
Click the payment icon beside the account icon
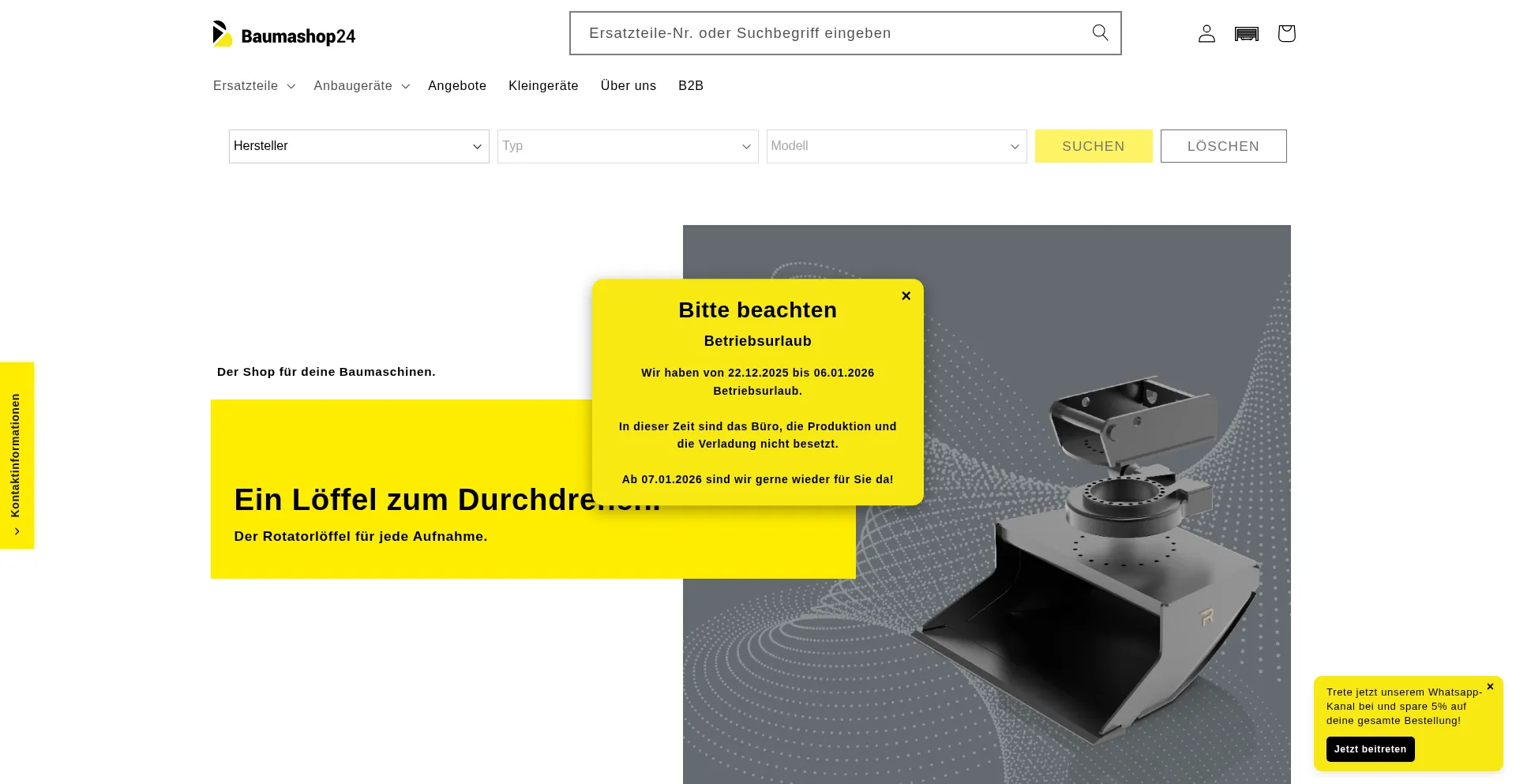1246,33
